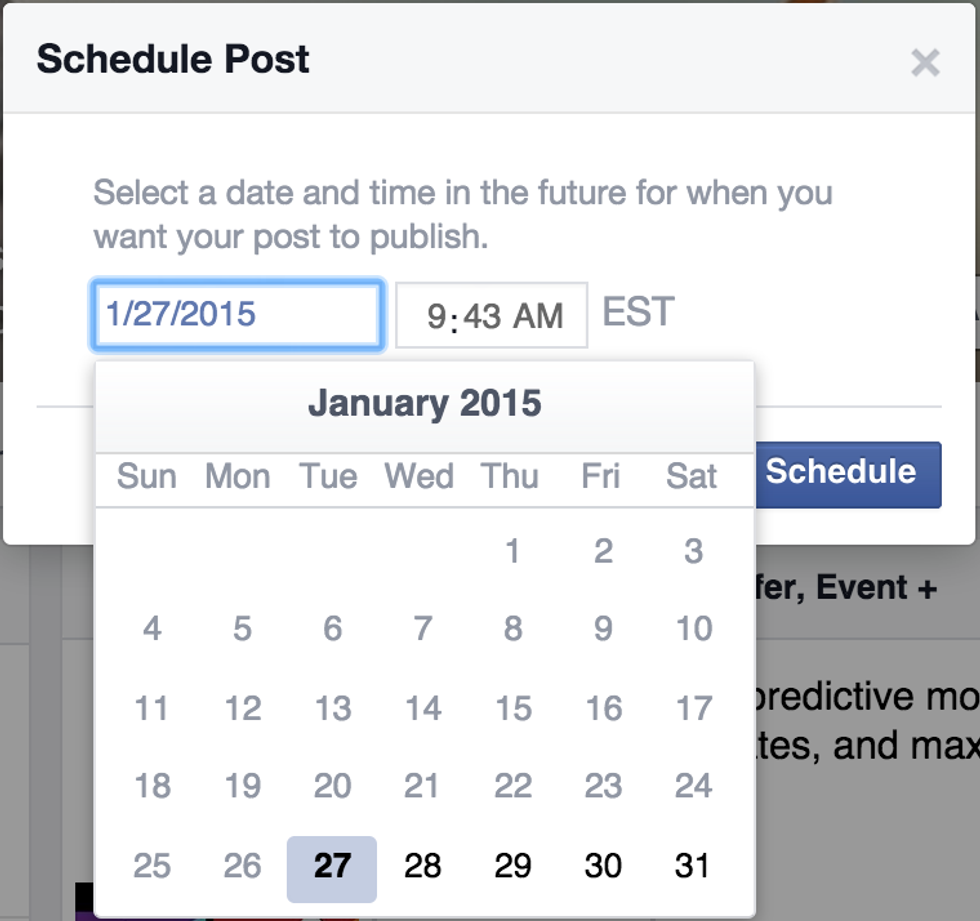Pick January 29 as the date
The width and height of the screenshot is (980, 921).
click(513, 866)
